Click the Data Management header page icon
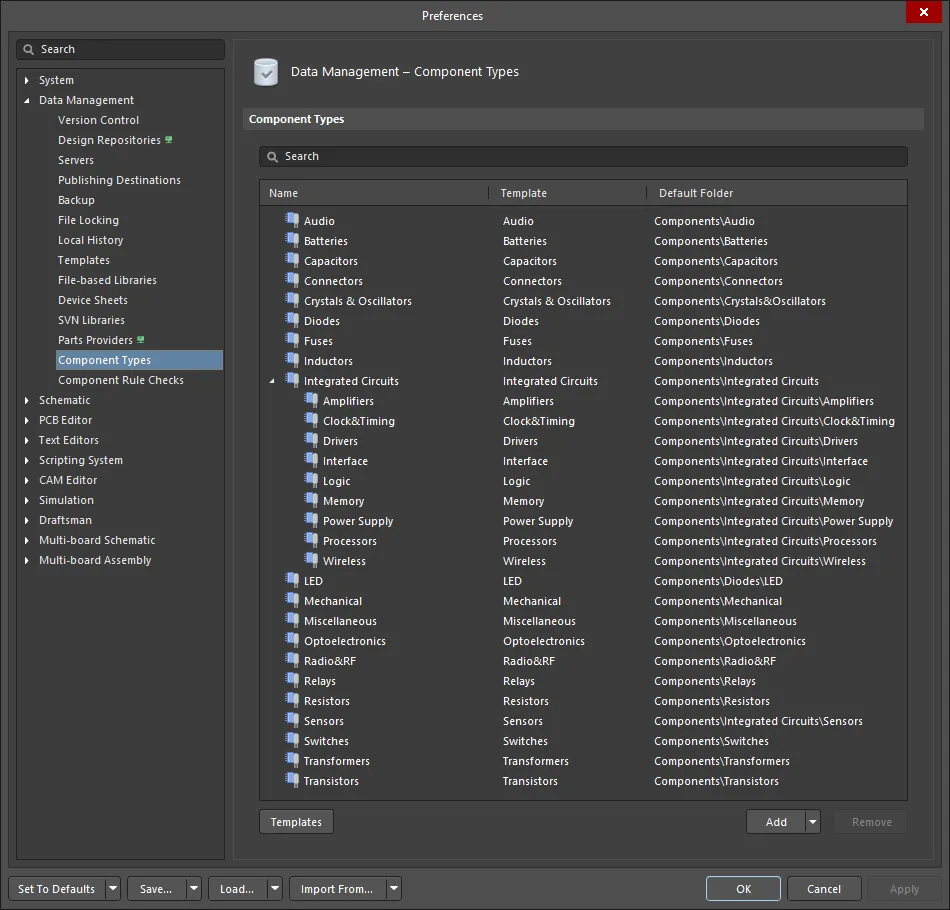 [x=265, y=72]
